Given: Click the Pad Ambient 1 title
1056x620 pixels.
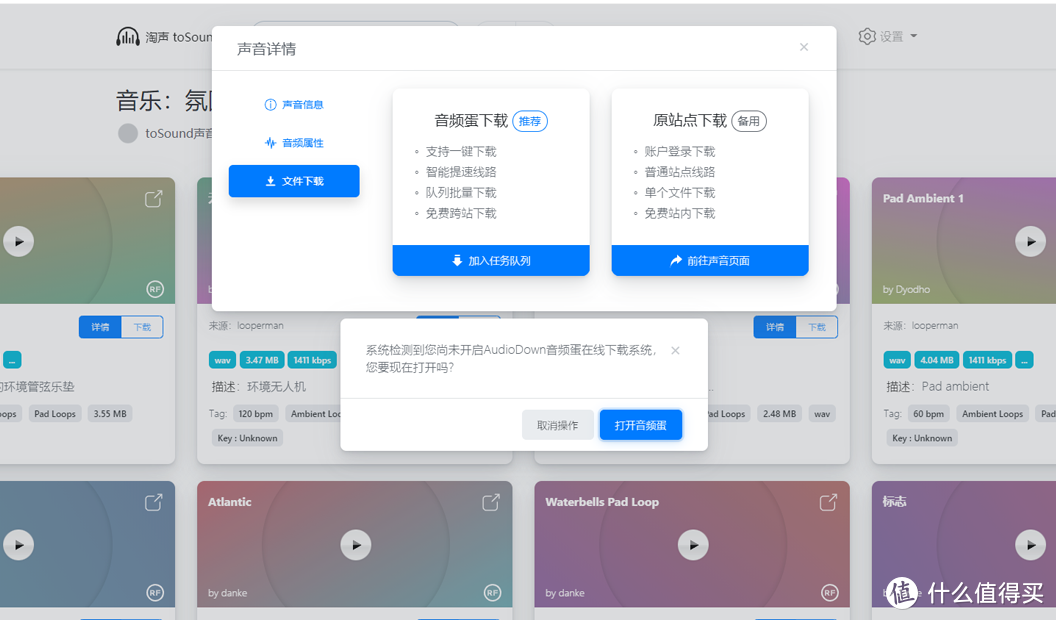Looking at the screenshot, I should coord(923,199).
